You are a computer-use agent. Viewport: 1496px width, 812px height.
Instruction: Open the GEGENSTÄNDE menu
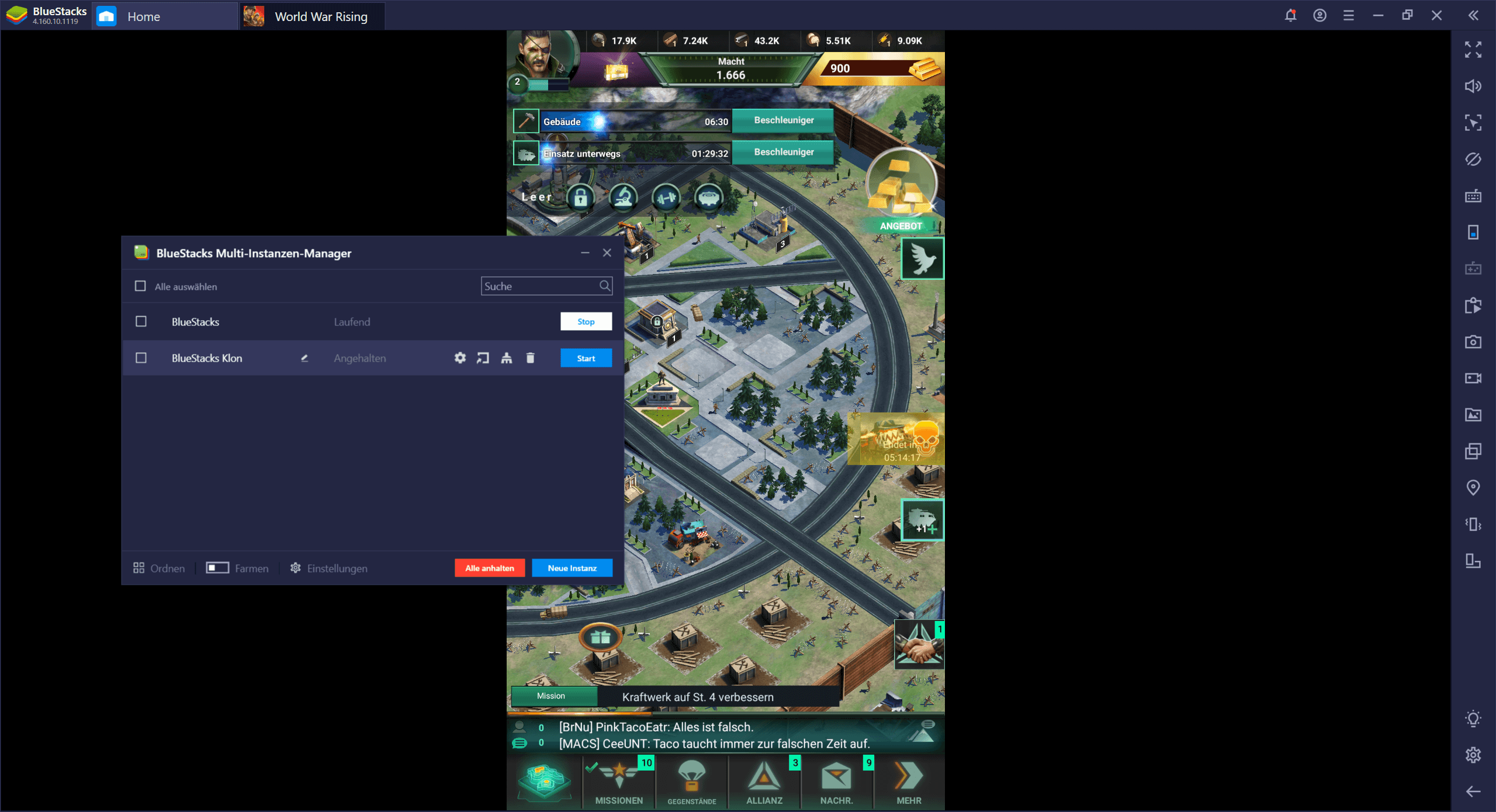coord(692,783)
